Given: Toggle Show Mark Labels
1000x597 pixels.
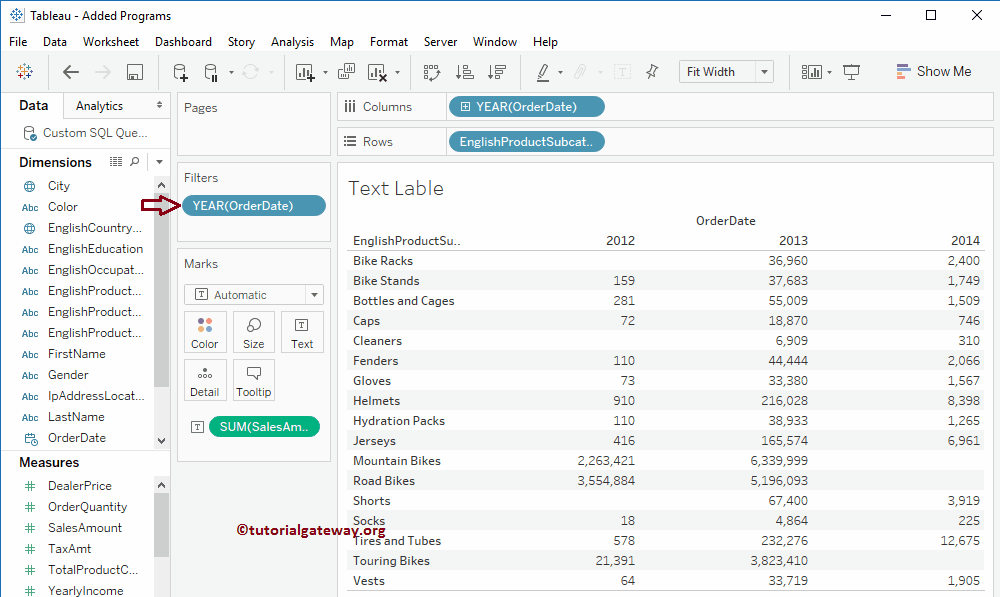Looking at the screenshot, I should point(622,72).
